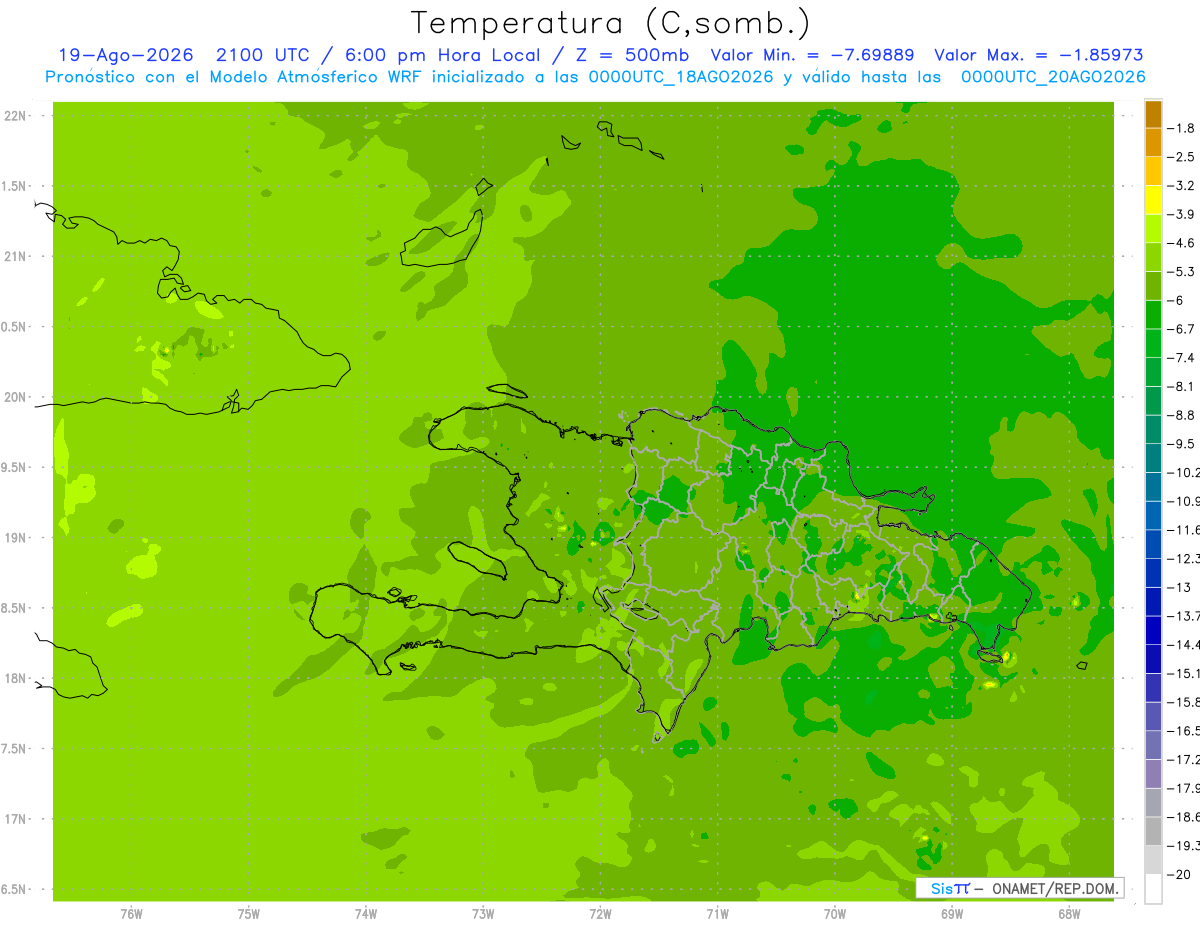
Task: Click the "69W" longitude label
Action: click(951, 914)
